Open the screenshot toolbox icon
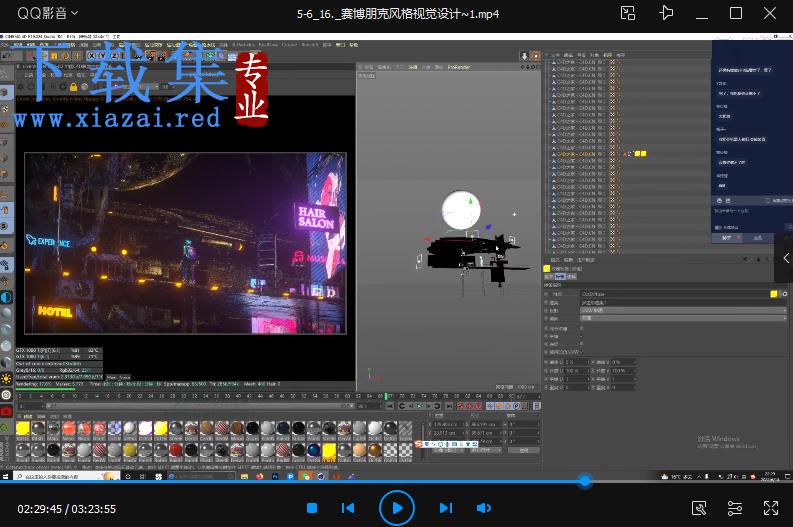 click(x=699, y=508)
